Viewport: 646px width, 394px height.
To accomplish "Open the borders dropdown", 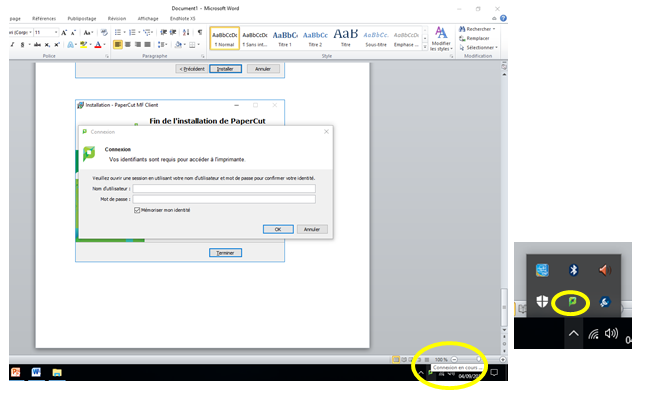I will tap(199, 45).
